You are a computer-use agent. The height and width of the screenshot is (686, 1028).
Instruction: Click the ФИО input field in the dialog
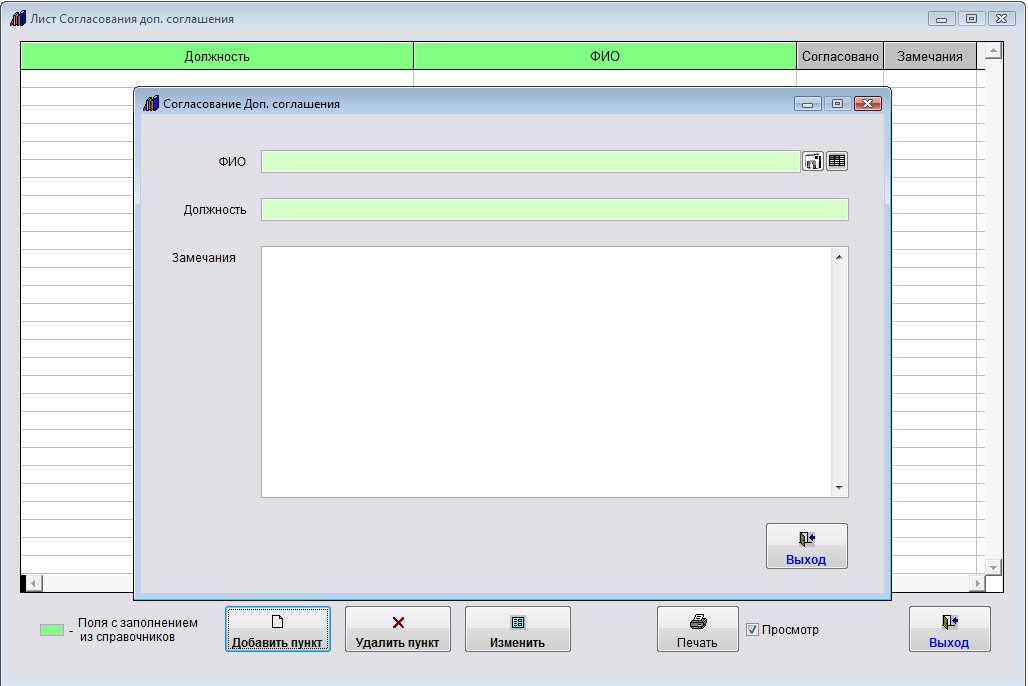(530, 161)
